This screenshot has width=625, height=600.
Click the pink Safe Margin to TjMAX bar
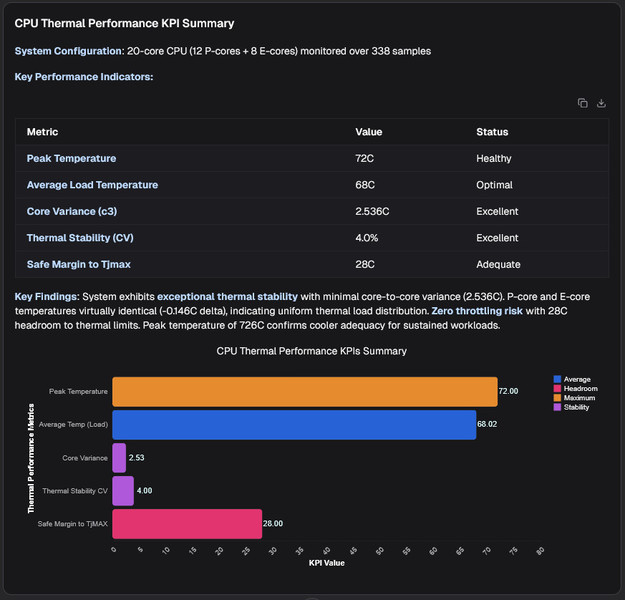pos(187,523)
